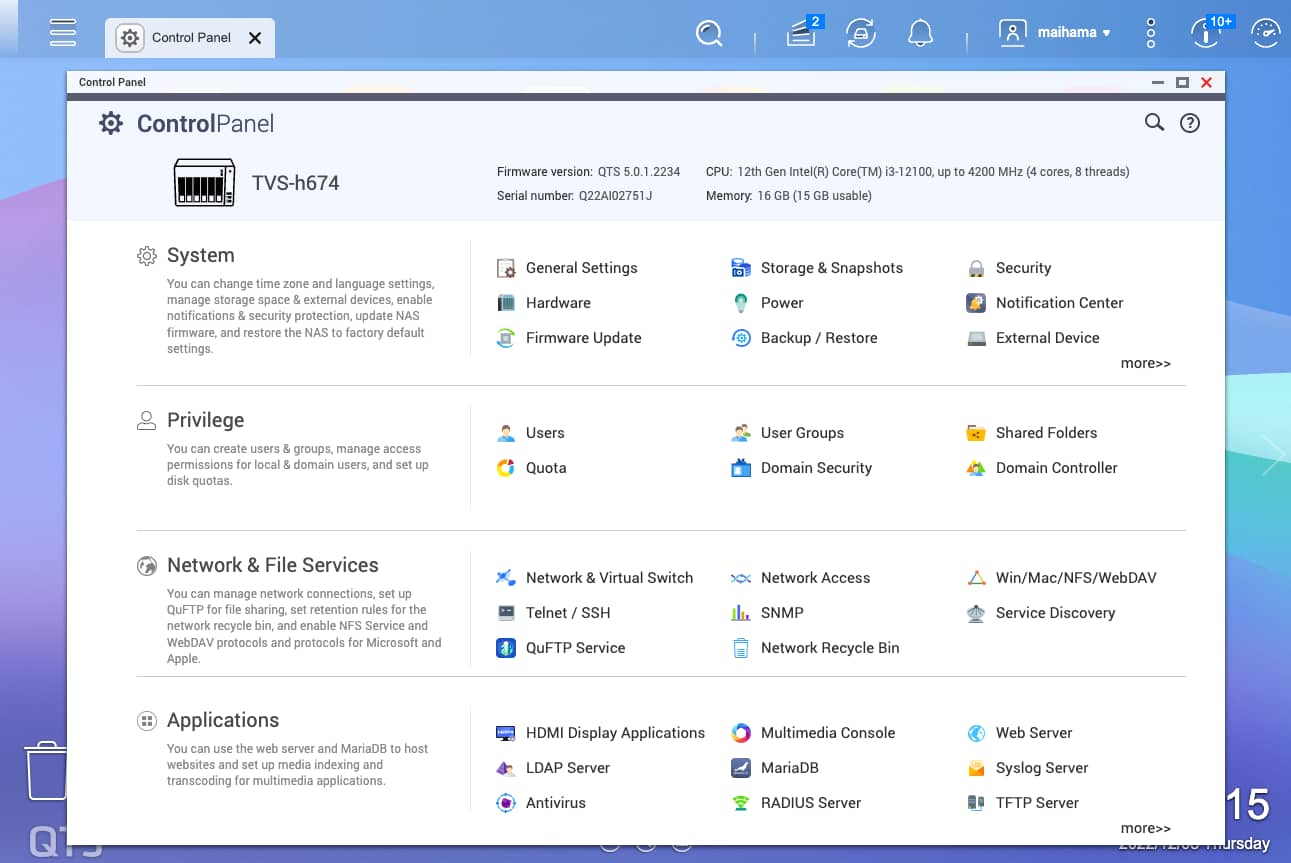Open Domain Security icon
This screenshot has height=863, width=1291.
741,468
